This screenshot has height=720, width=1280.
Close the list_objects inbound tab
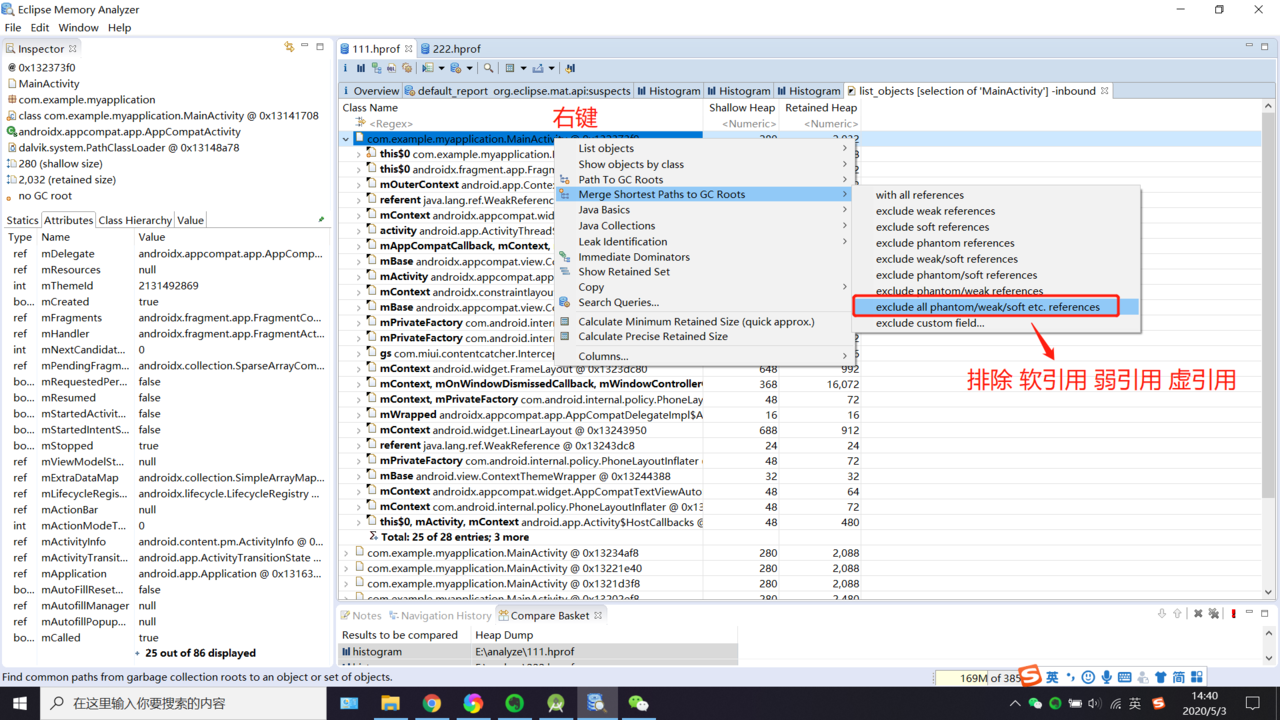point(1105,90)
